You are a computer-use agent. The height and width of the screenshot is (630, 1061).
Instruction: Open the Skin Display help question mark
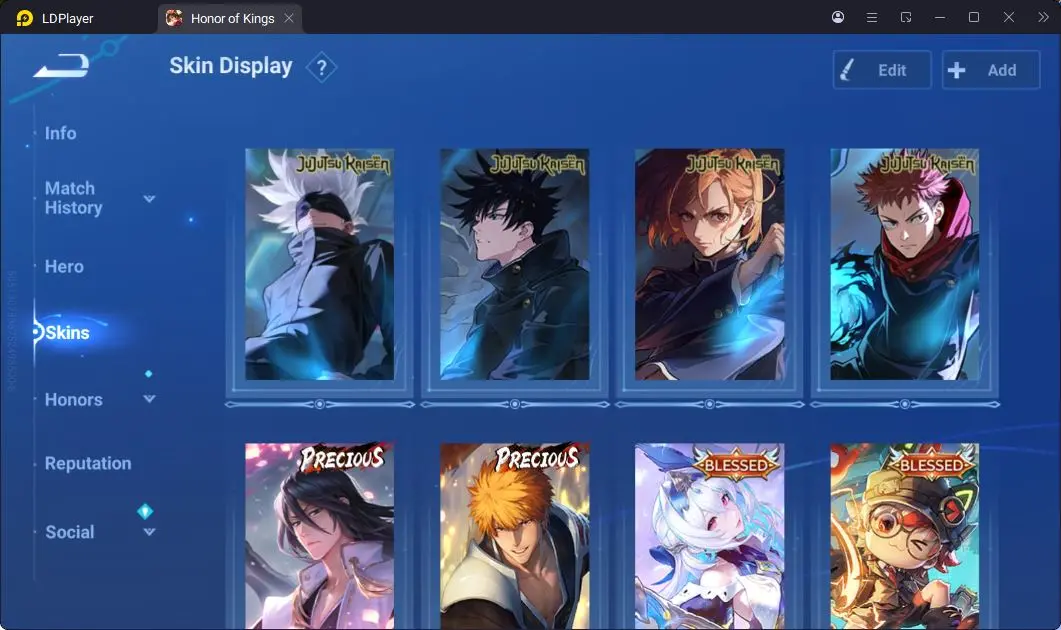click(x=321, y=68)
